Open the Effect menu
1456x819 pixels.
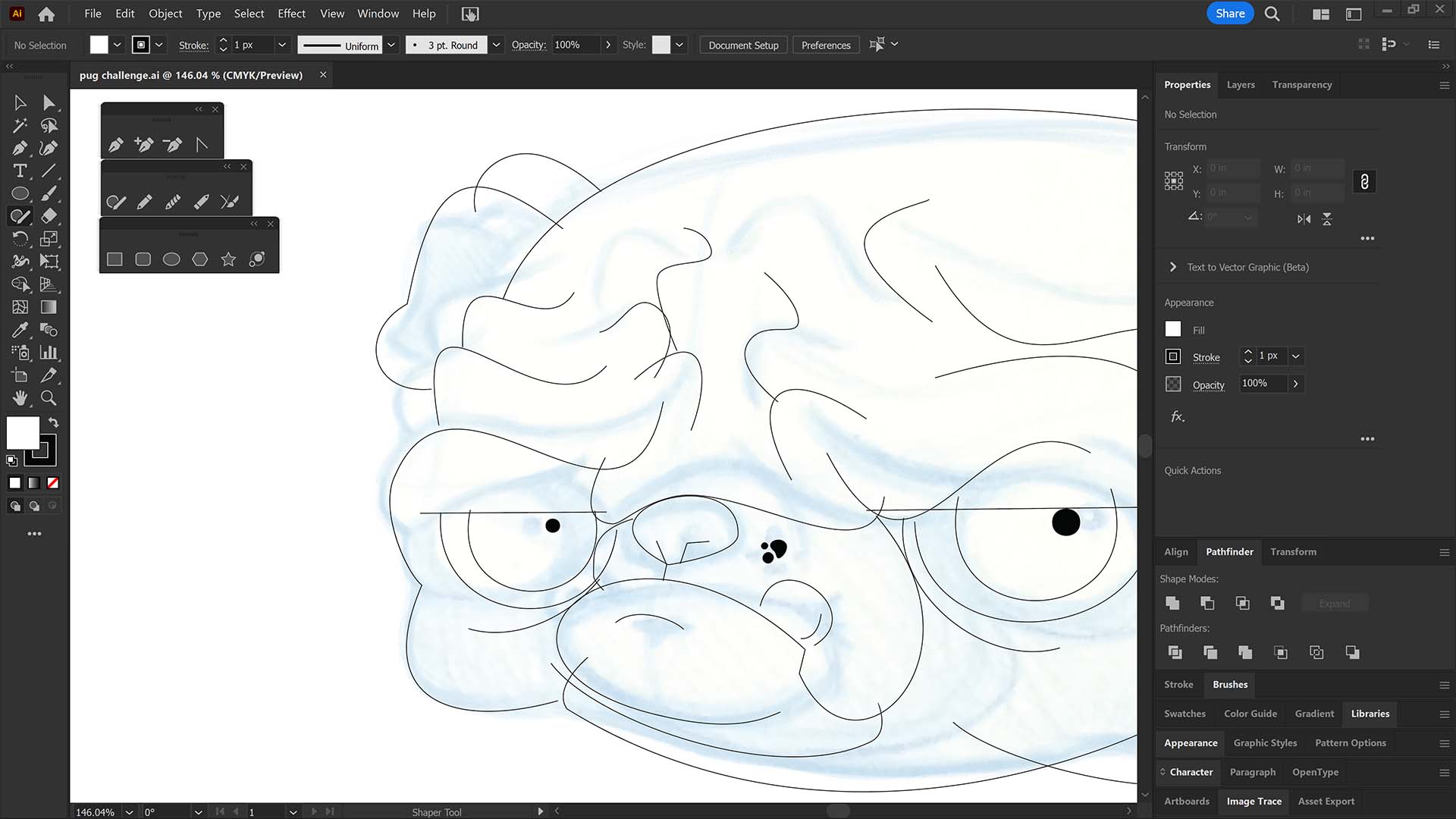click(291, 14)
